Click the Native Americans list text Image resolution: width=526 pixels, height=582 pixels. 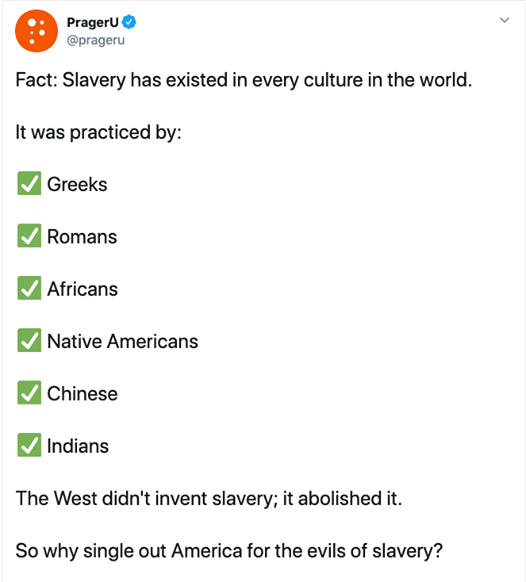tap(122, 341)
